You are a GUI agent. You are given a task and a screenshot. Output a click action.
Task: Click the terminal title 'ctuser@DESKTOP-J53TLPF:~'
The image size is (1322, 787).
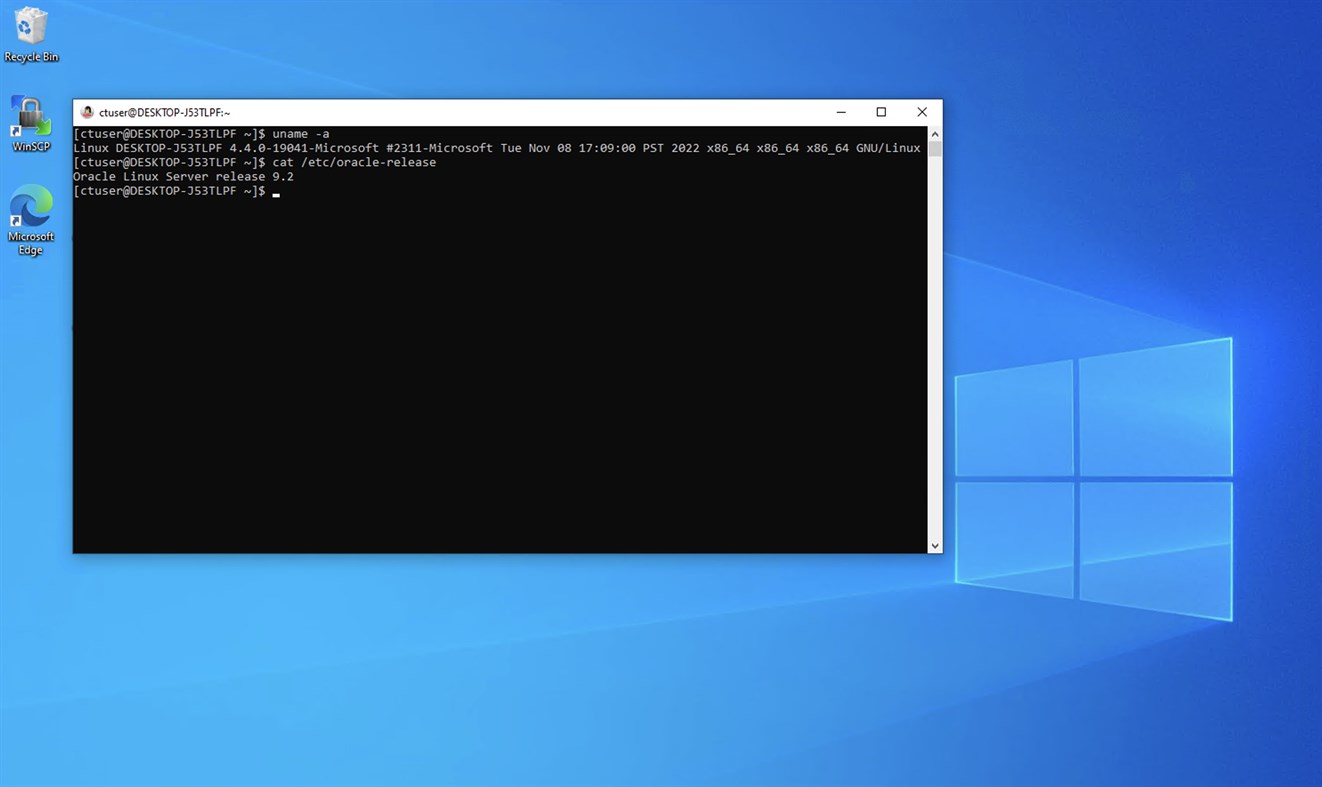(165, 113)
